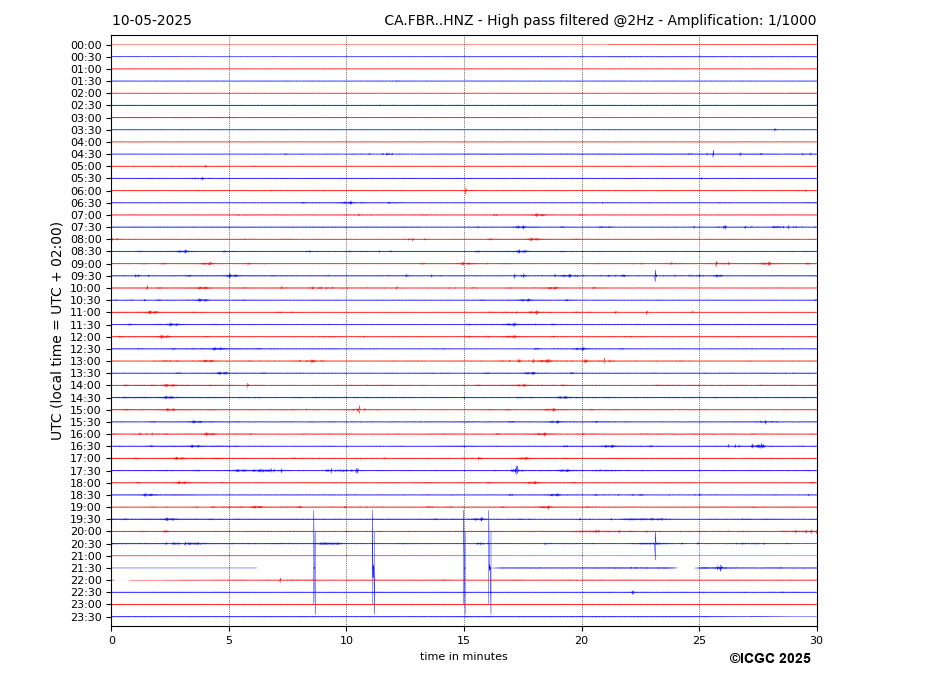Select the 16:30 row label
This screenshot has height=696, width=927.
coord(86,446)
